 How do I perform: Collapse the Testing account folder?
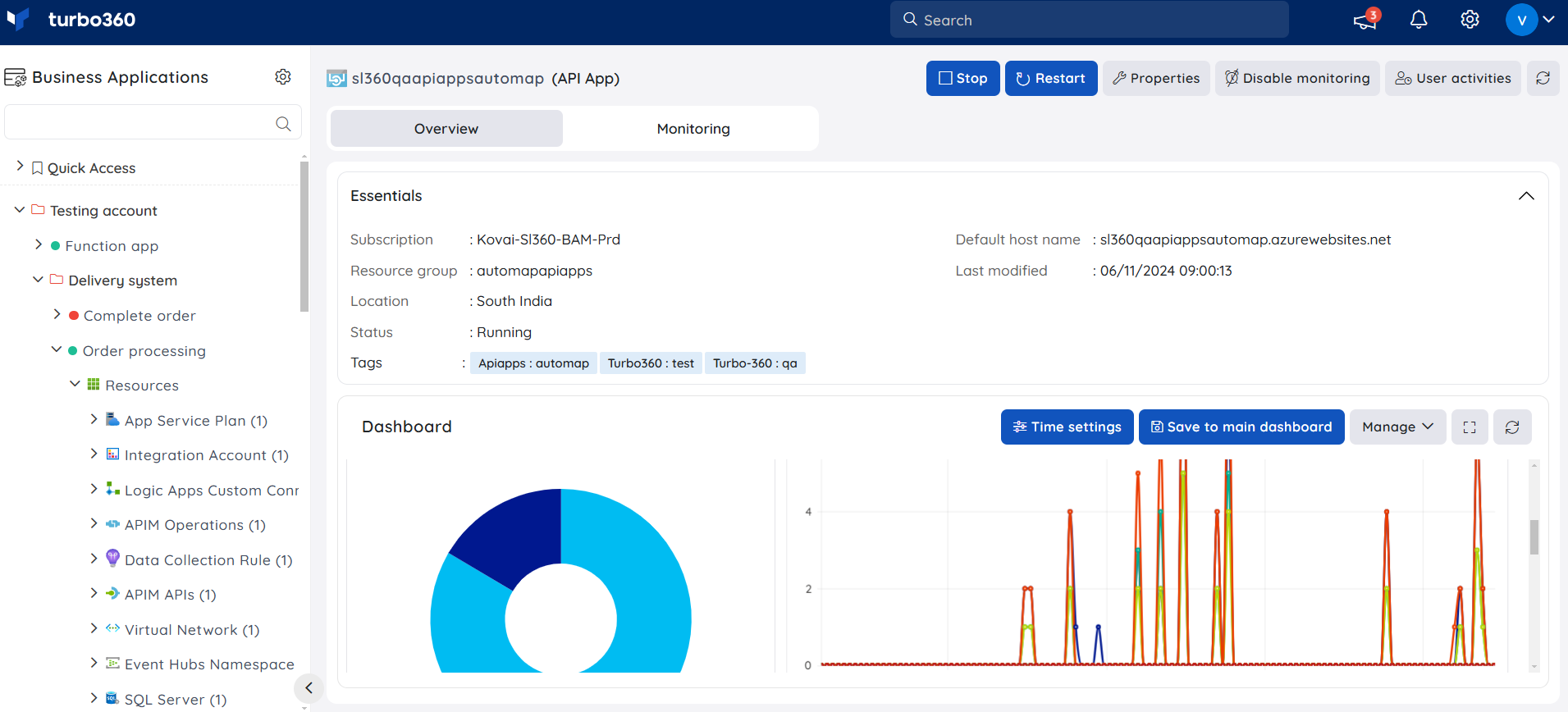[x=20, y=210]
